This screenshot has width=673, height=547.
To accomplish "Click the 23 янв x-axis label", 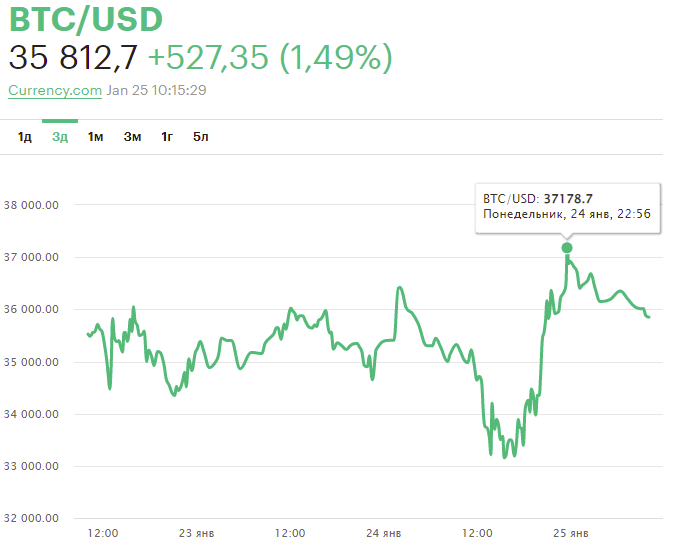I will point(197,532).
